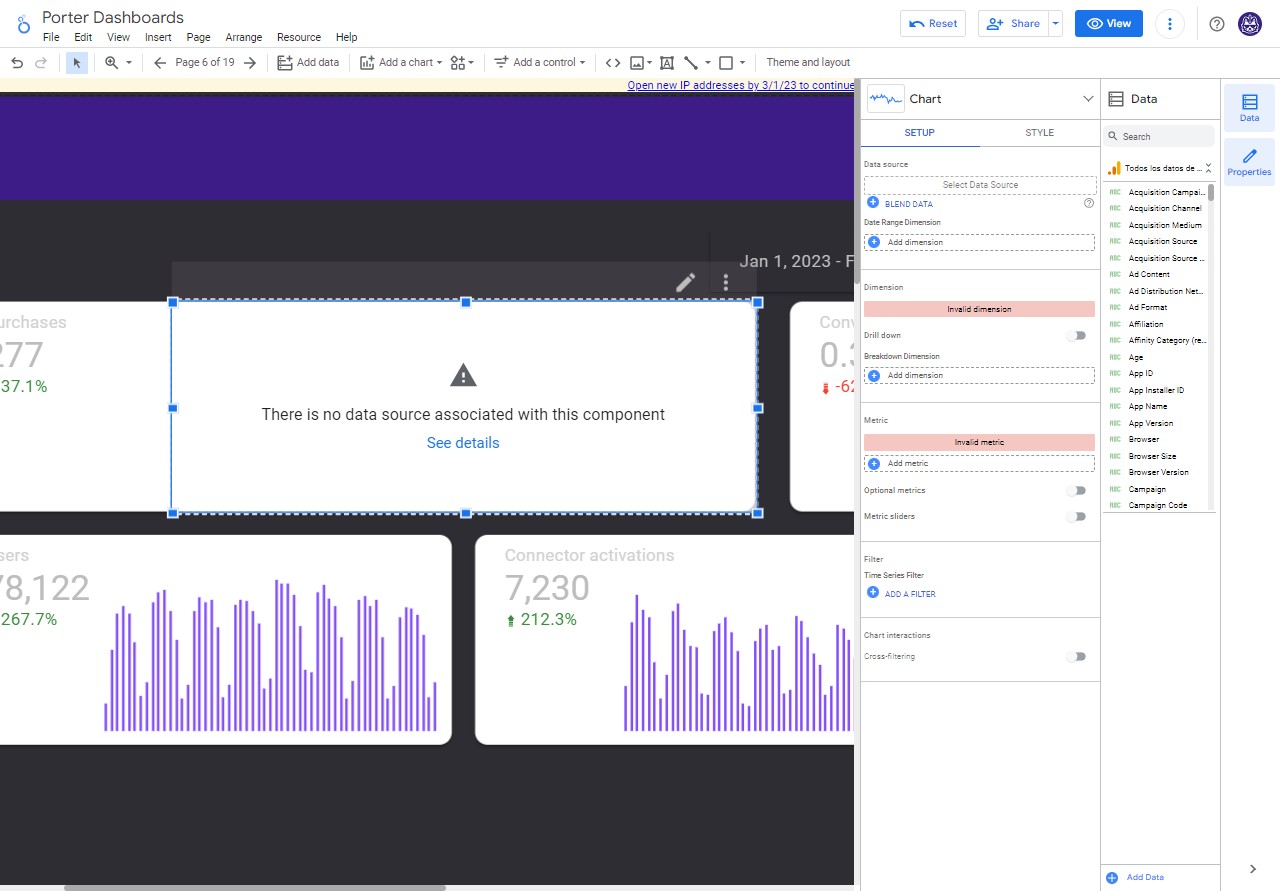Open the selected chart's three-dot menu
Image resolution: width=1280 pixels, height=891 pixels.
pos(726,282)
